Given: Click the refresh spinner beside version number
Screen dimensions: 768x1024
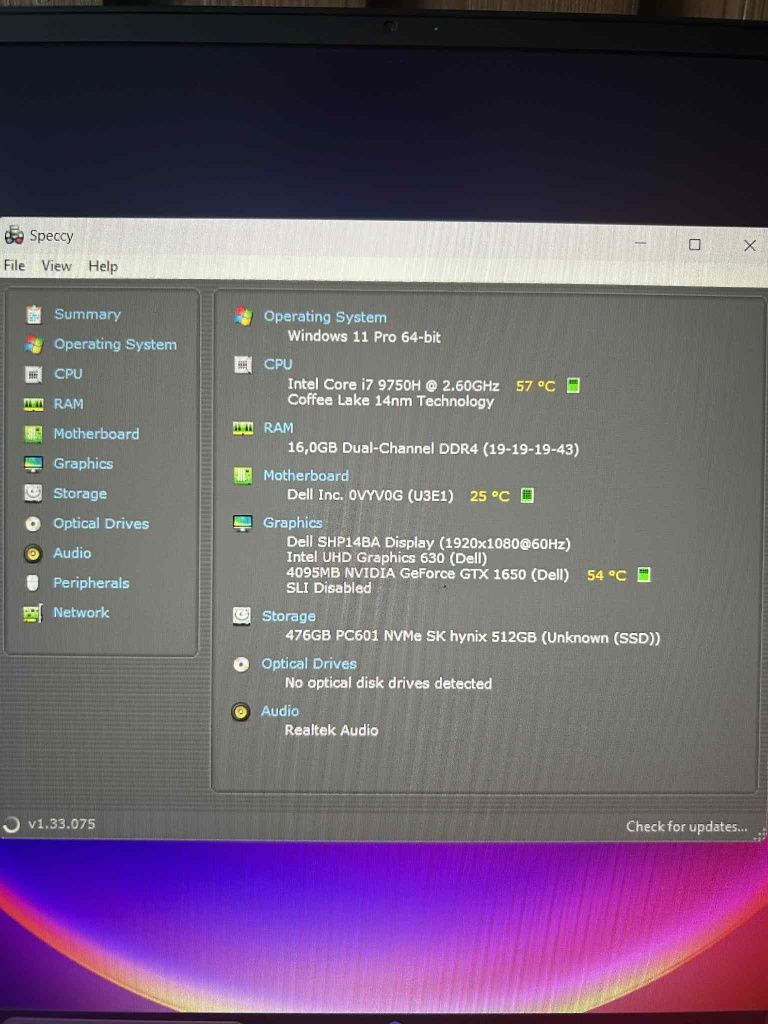Looking at the screenshot, I should pos(12,825).
